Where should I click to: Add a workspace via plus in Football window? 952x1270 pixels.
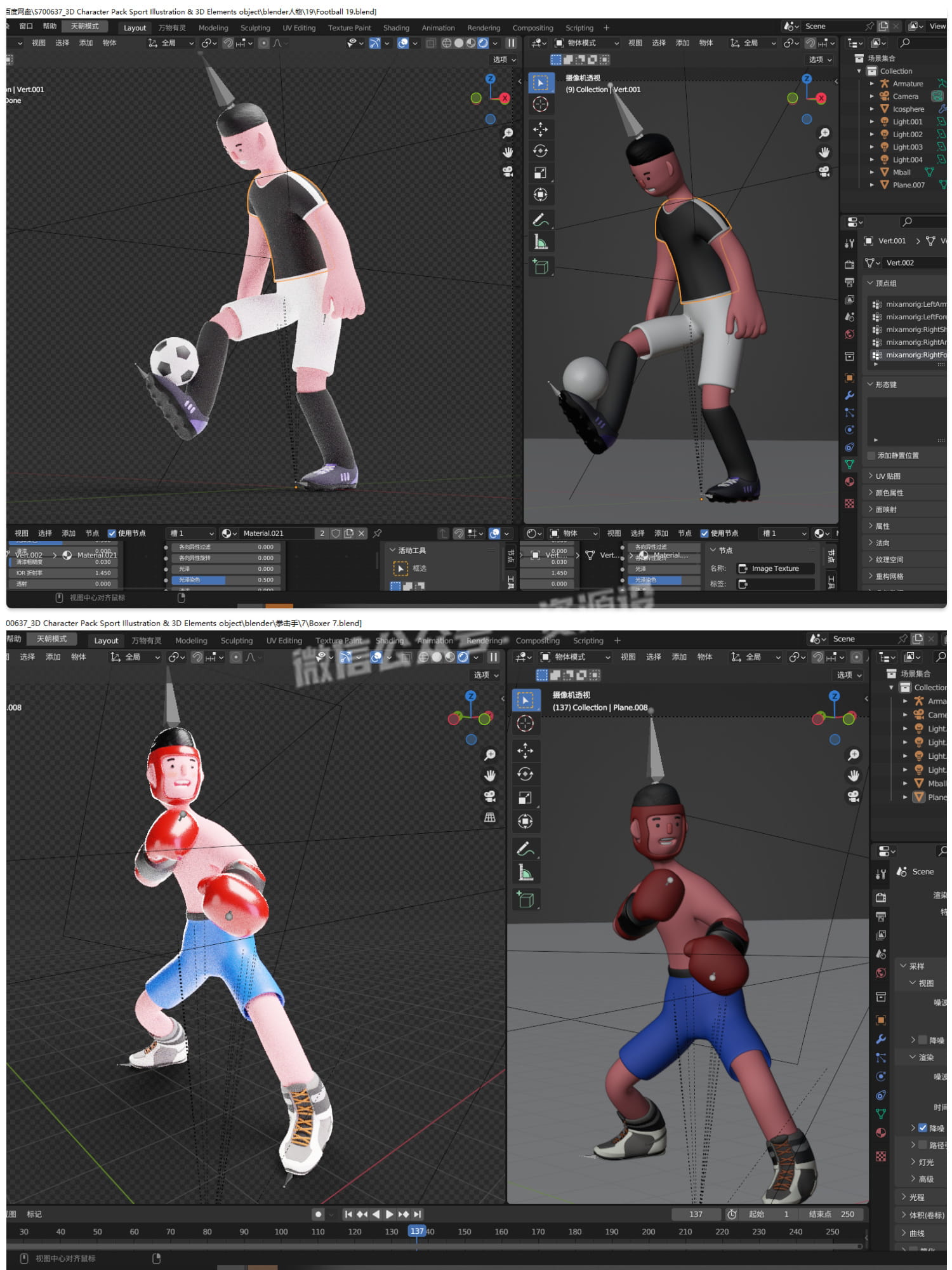[606, 28]
